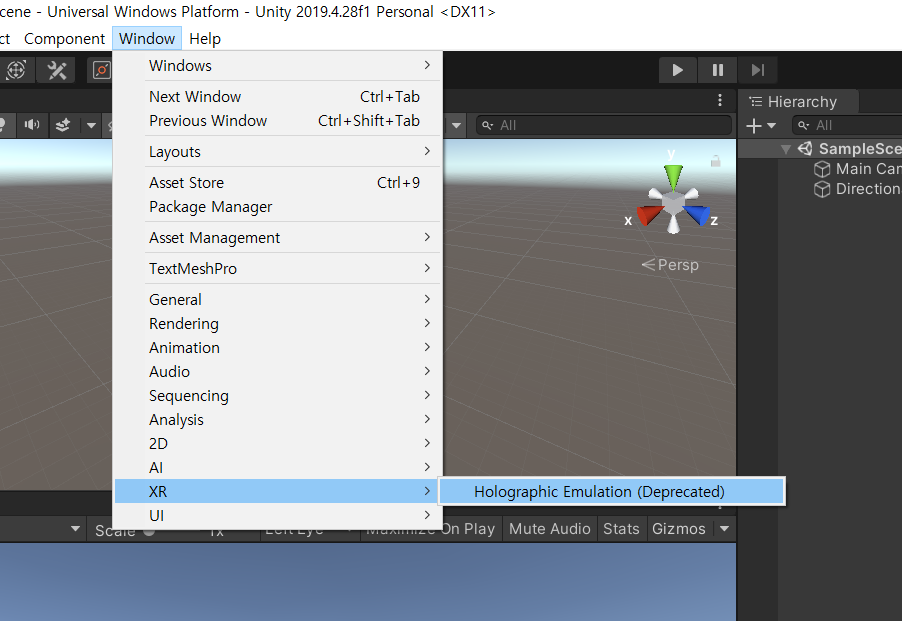
Task: Toggle Mute Audio in Game view
Action: tap(549, 529)
